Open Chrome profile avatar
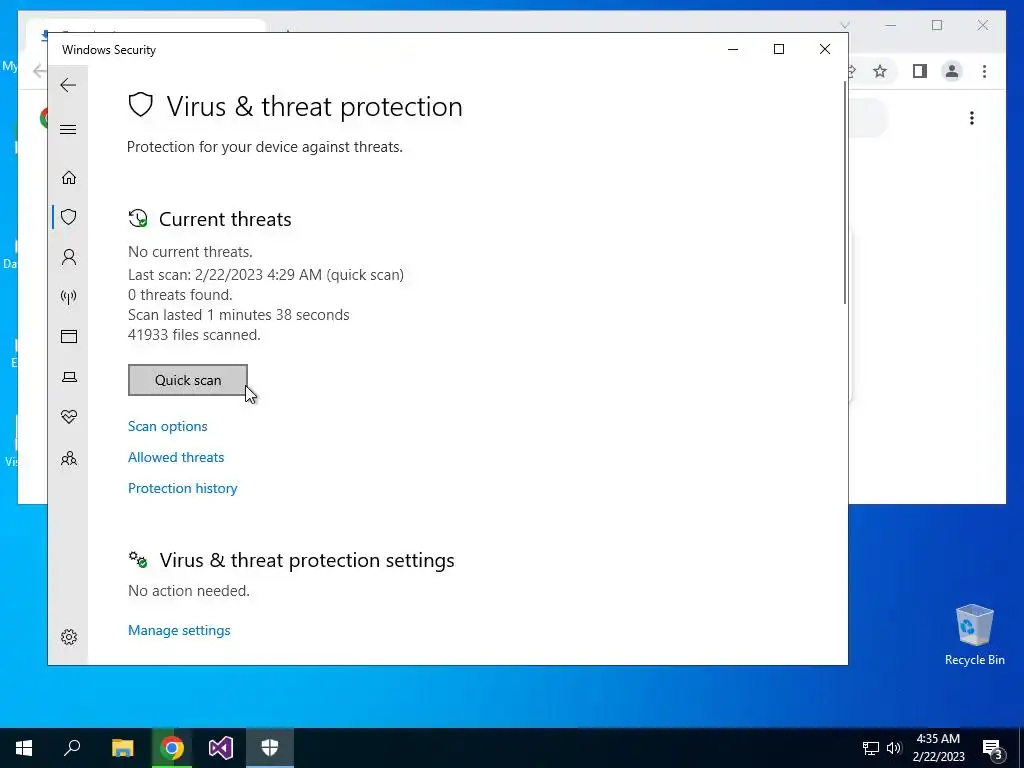The image size is (1024, 768). [952, 71]
